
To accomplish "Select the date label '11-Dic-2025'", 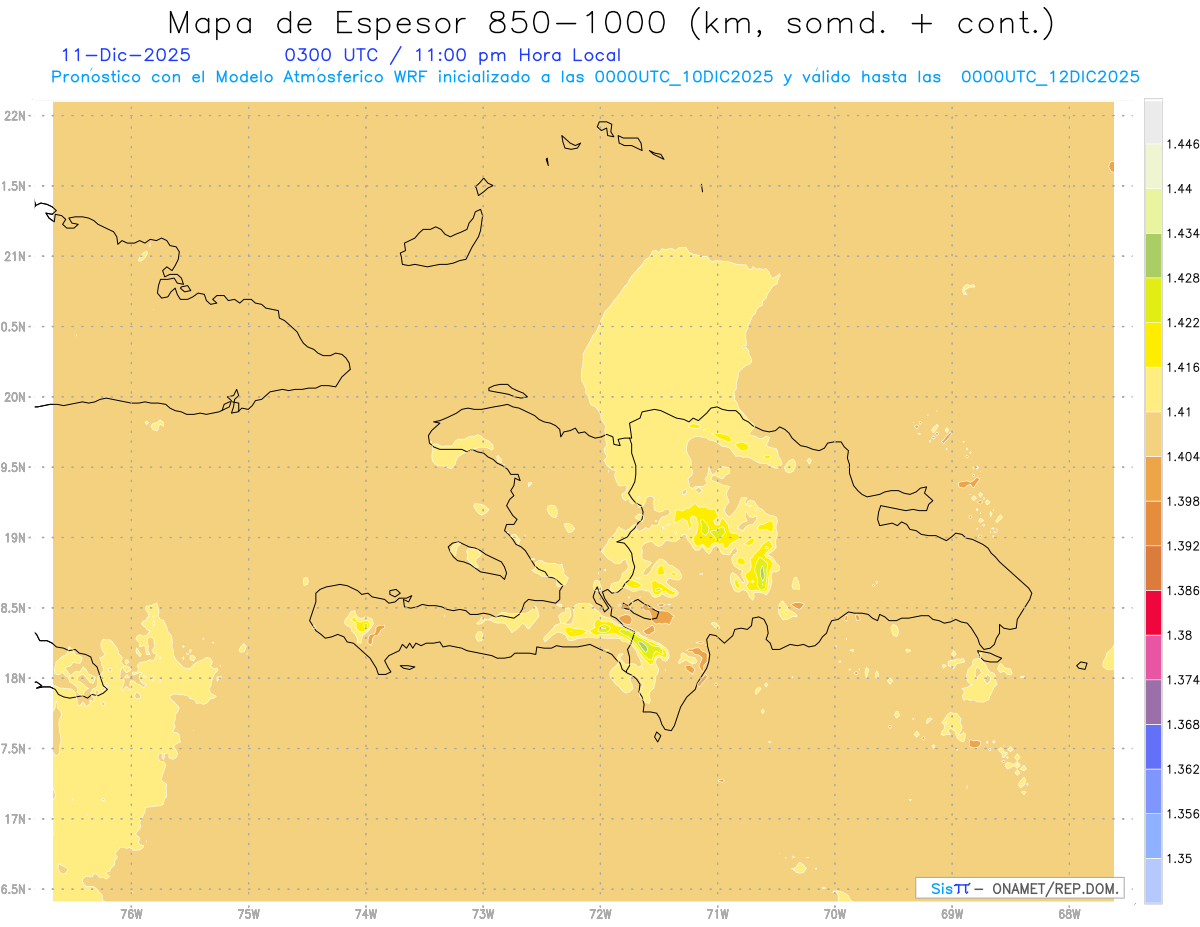I will click(x=126, y=55).
